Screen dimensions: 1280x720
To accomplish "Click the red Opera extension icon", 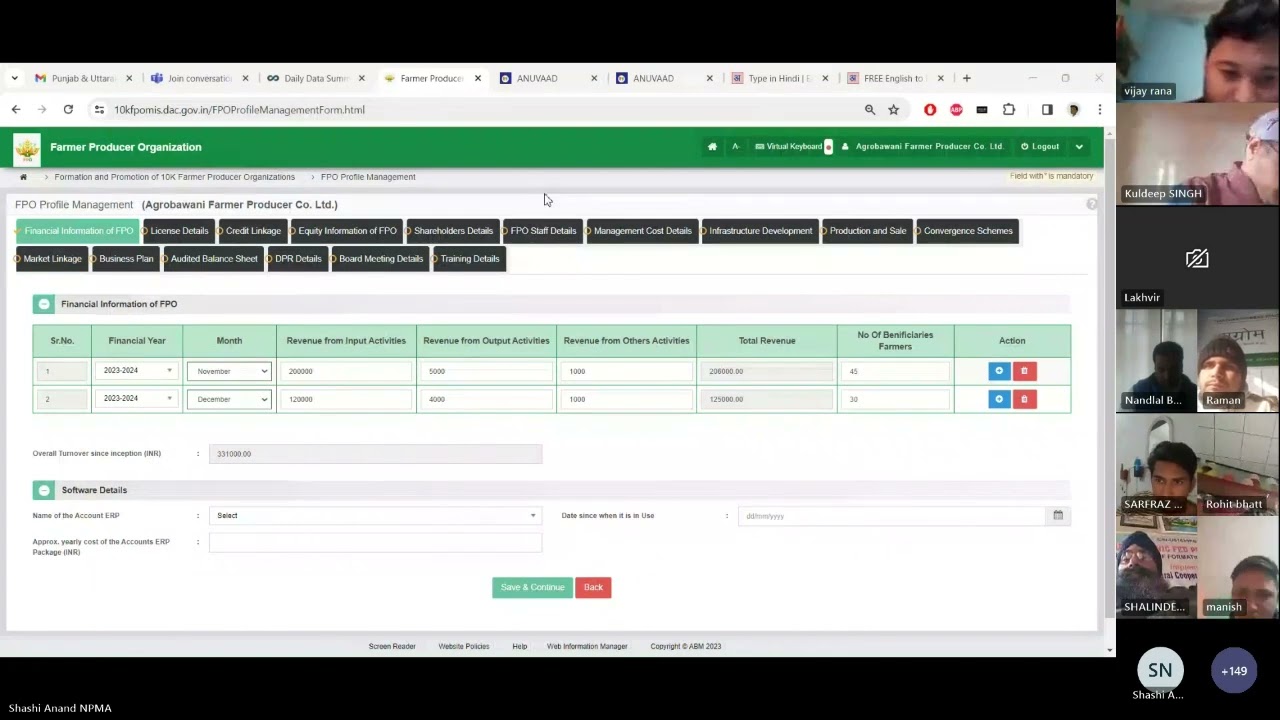I will coord(930,110).
